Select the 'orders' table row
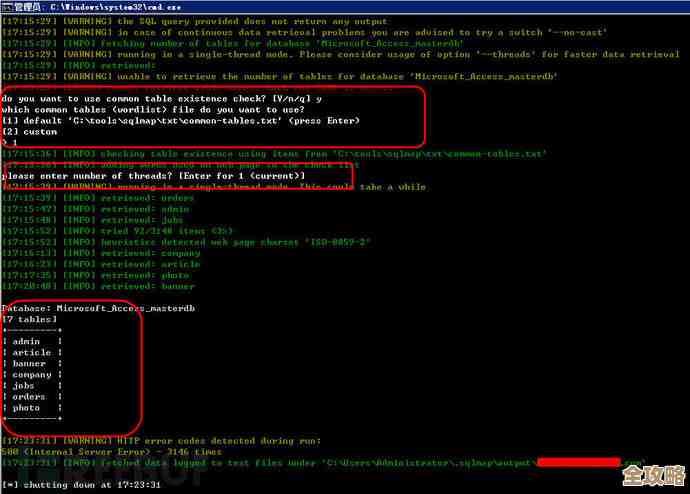Screen dimensions: 690x494 point(30,396)
